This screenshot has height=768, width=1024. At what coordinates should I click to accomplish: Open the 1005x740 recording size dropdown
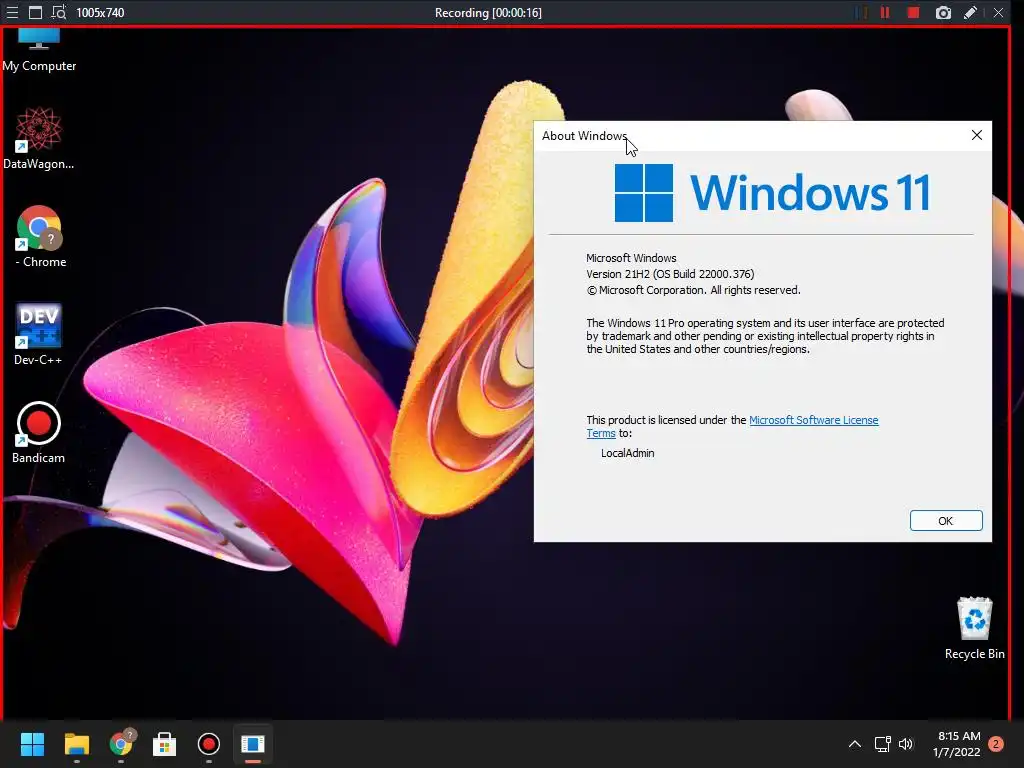click(100, 12)
